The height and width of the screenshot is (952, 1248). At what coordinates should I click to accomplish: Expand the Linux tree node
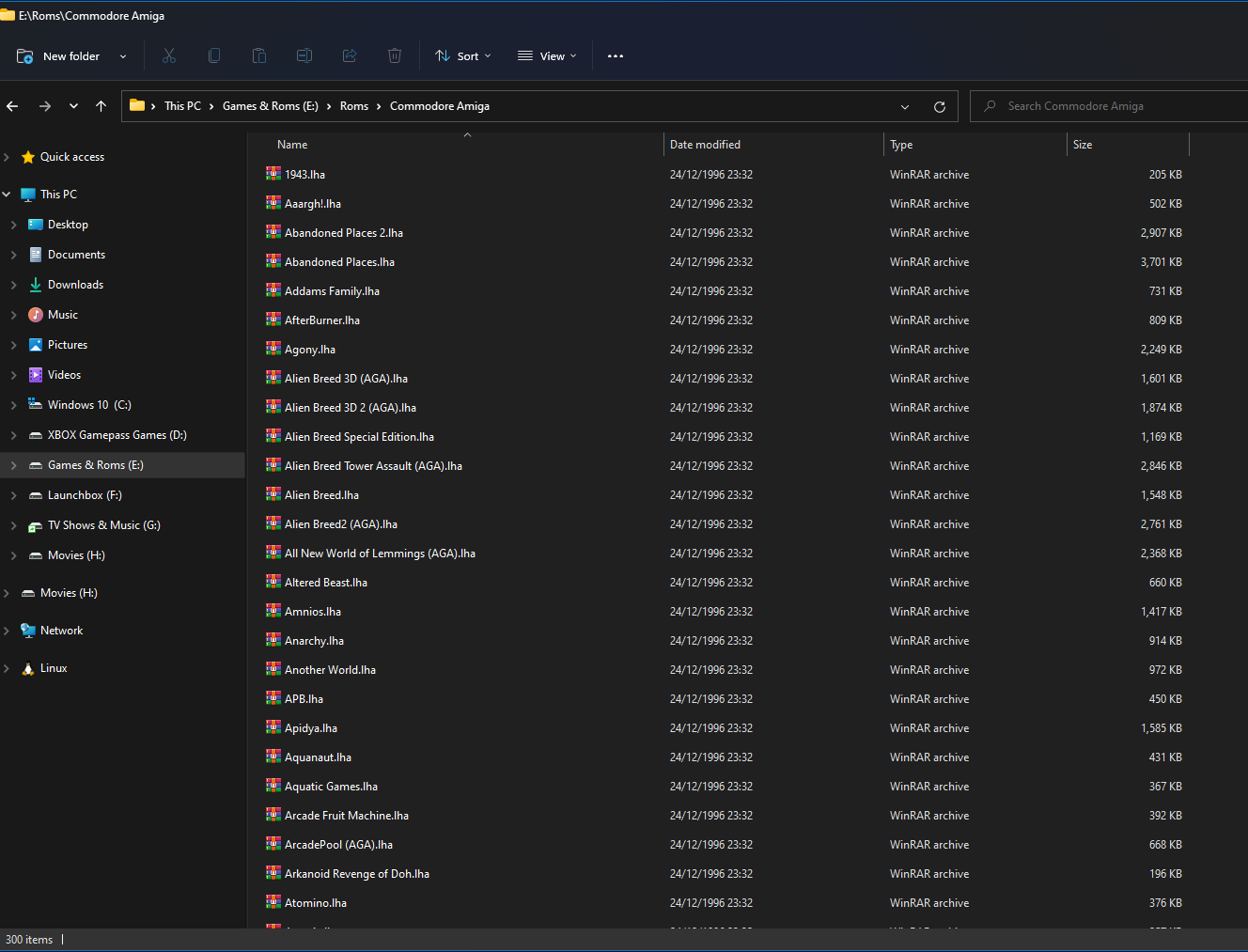click(x=7, y=668)
